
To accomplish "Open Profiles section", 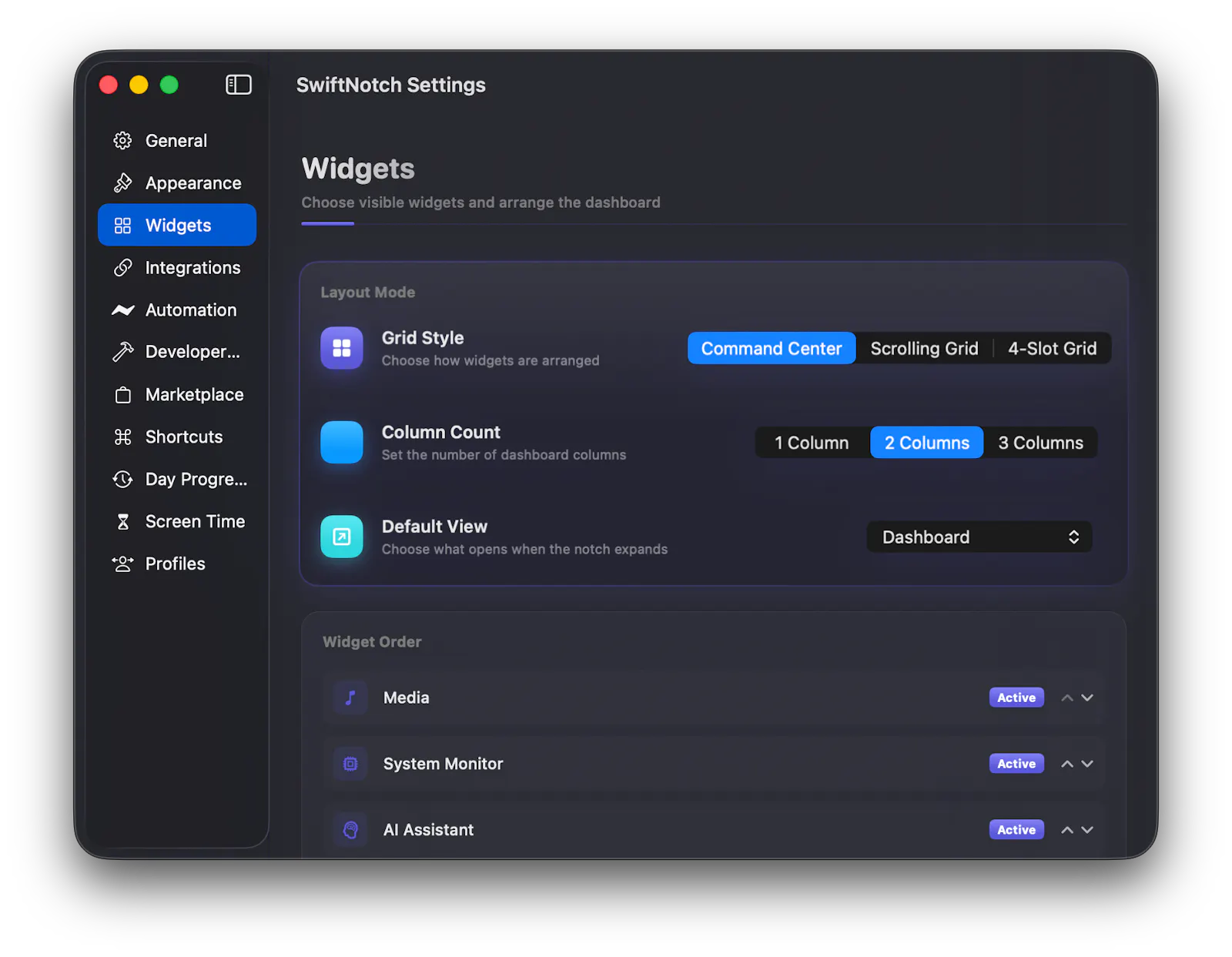I will pyautogui.click(x=177, y=564).
